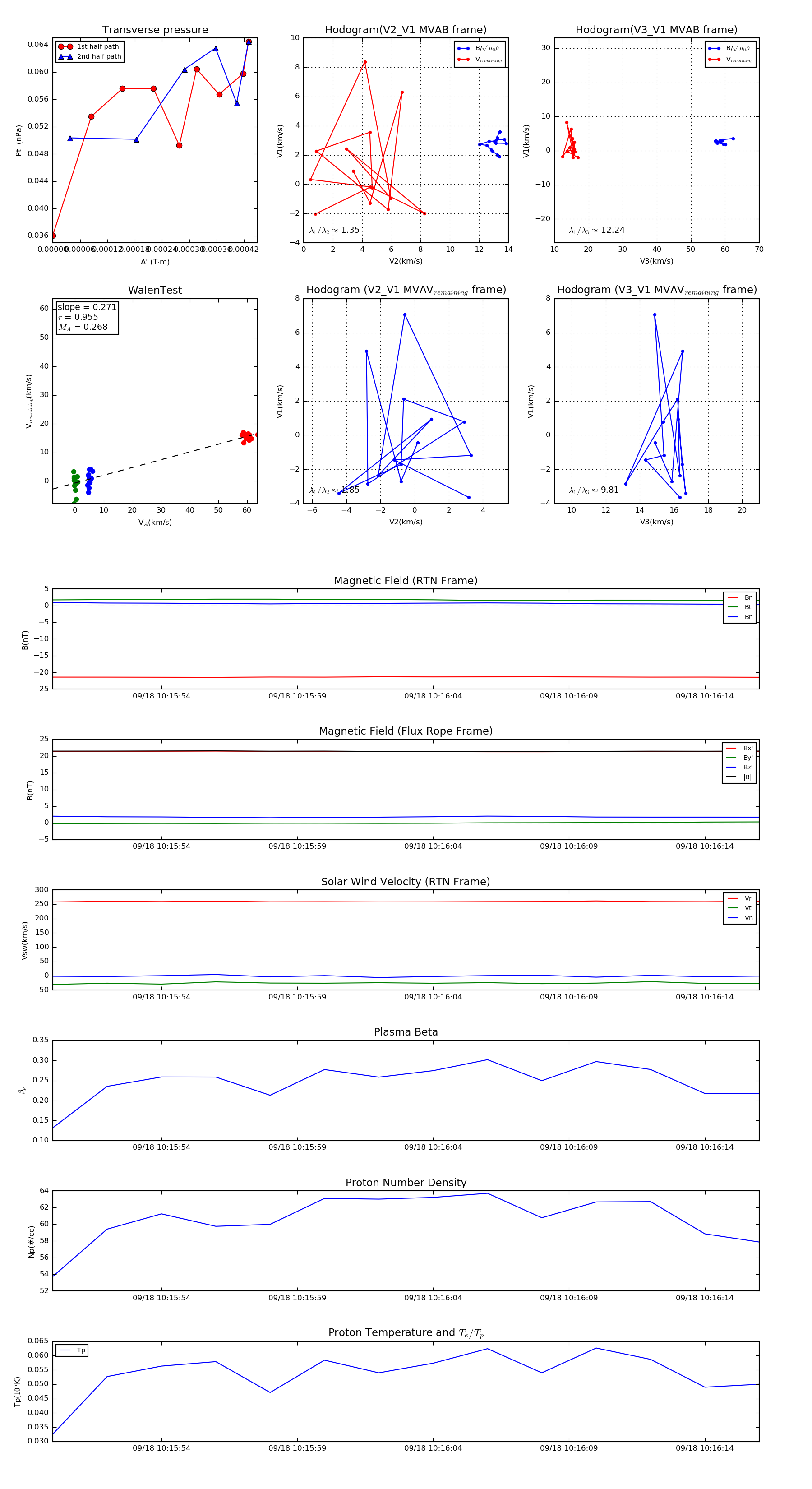Select the "By'" legend entry
The width and height of the screenshot is (812, 1489).
pyautogui.click(x=739, y=758)
